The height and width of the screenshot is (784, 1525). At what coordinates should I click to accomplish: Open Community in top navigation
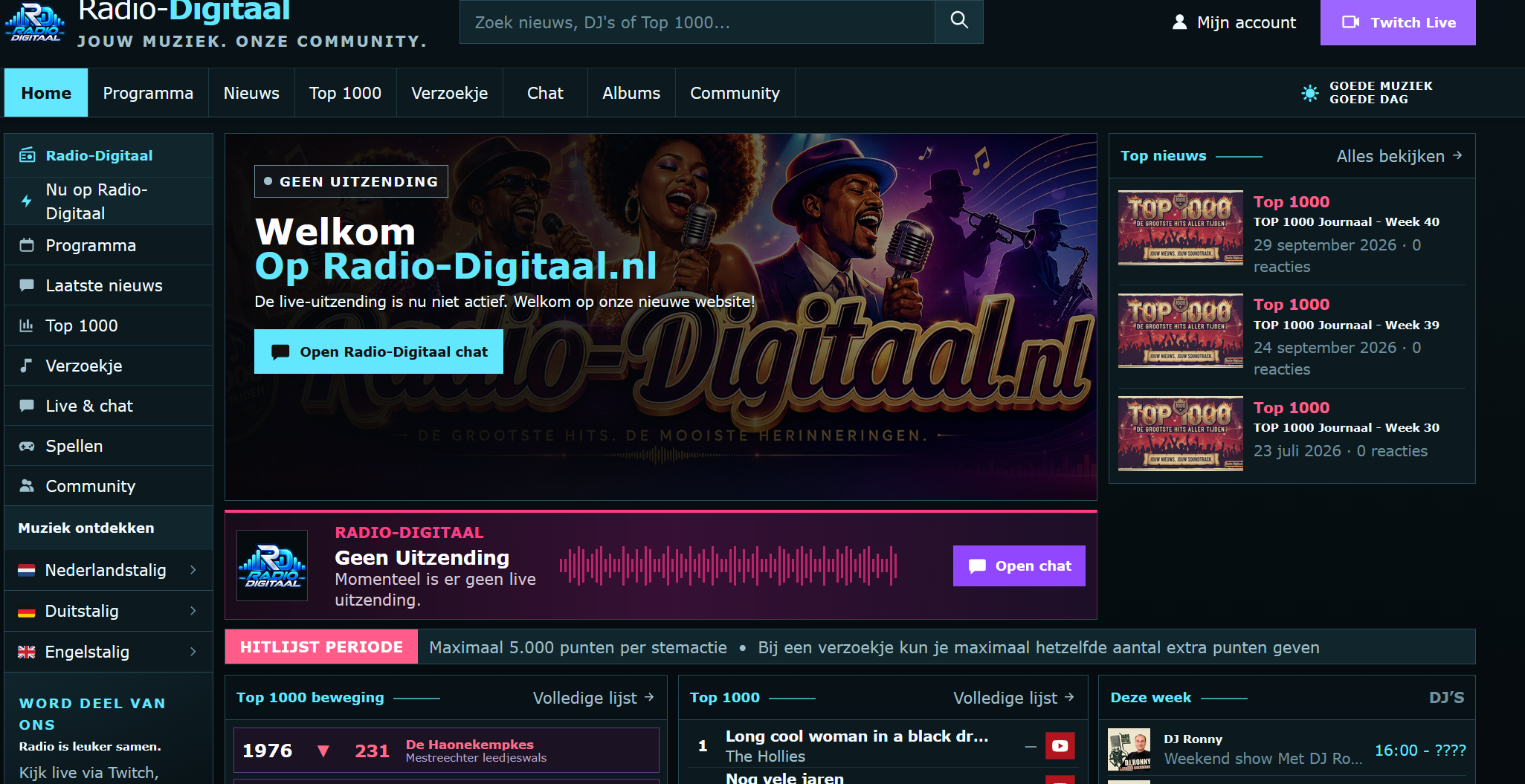pyautogui.click(x=735, y=93)
